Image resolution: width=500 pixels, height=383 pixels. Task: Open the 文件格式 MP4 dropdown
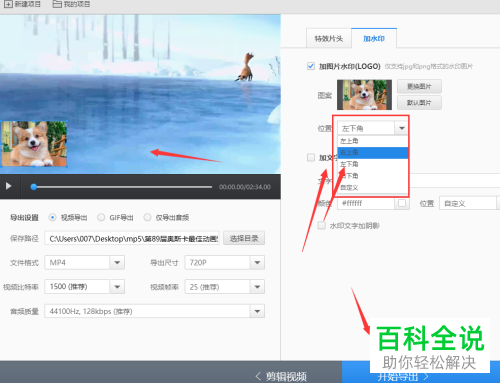pyautogui.click(x=85, y=263)
